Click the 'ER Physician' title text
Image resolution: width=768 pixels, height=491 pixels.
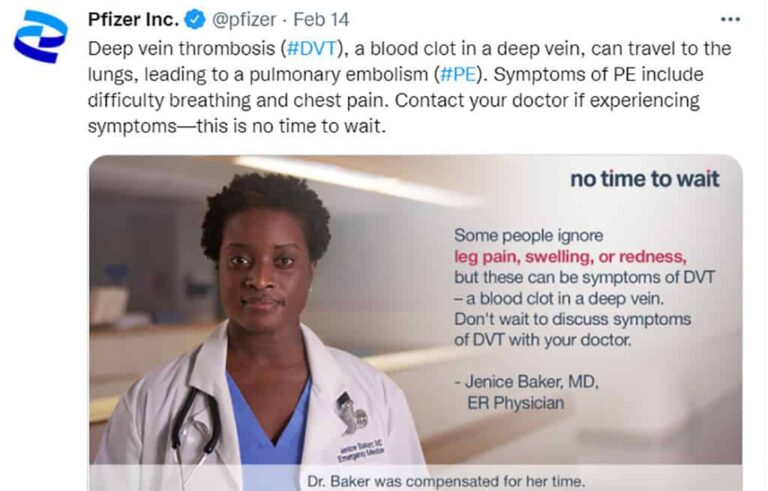(515, 403)
